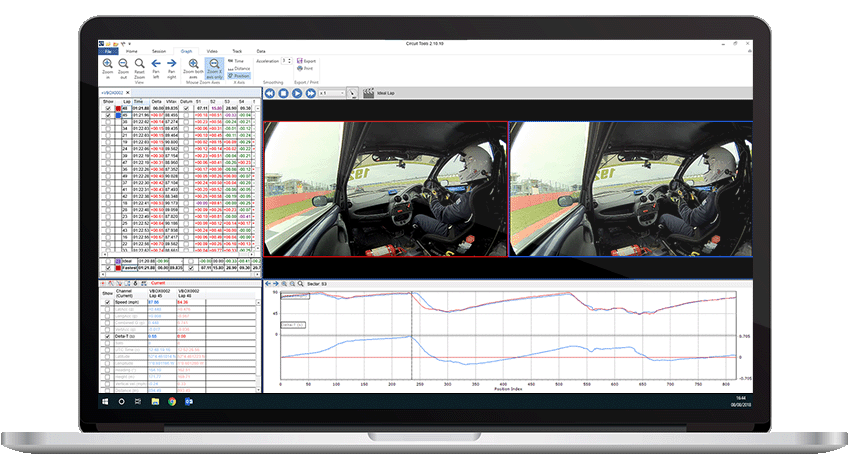Stop video playback

point(283,93)
